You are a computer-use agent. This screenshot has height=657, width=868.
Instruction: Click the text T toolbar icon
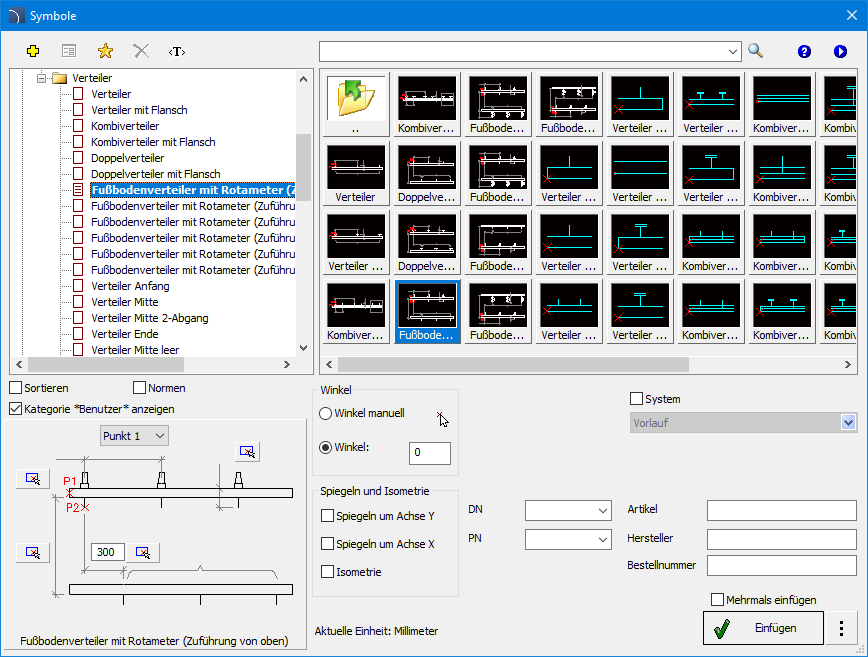pos(177,51)
